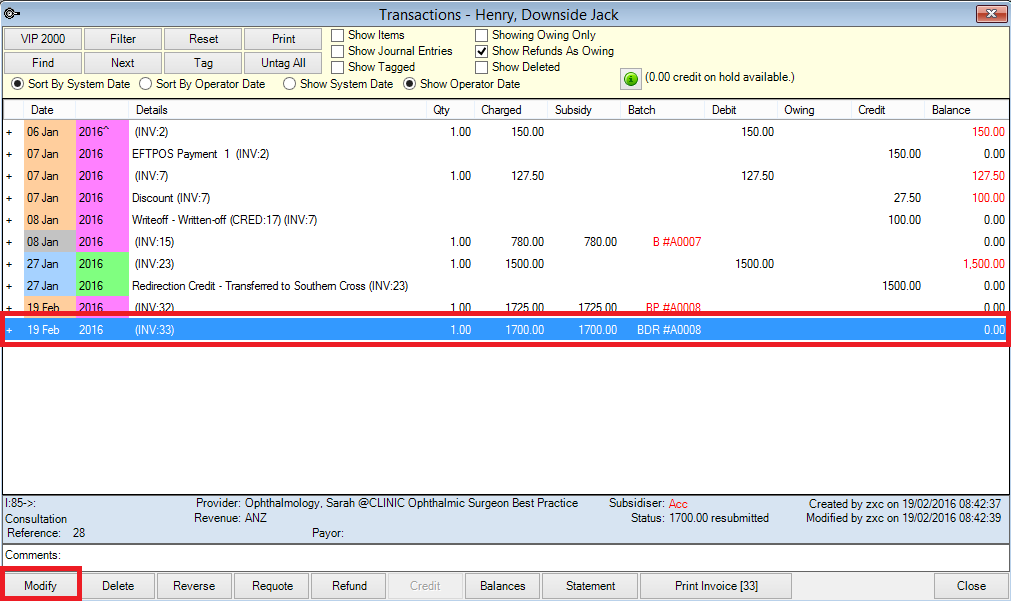1011x601 pixels.
Task: Click the 780.00 subsidy amount
Action: (x=600, y=242)
